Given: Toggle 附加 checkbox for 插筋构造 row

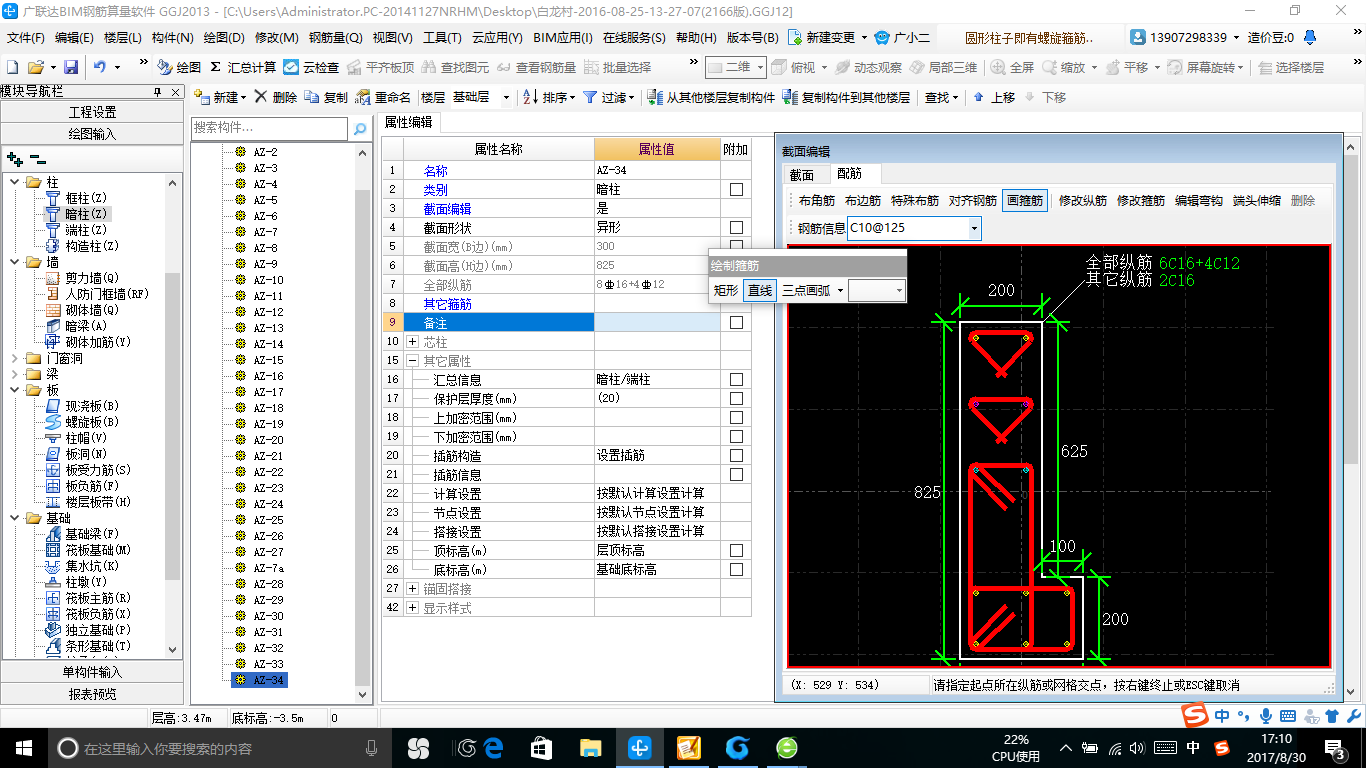Looking at the screenshot, I should pyautogui.click(x=736, y=455).
